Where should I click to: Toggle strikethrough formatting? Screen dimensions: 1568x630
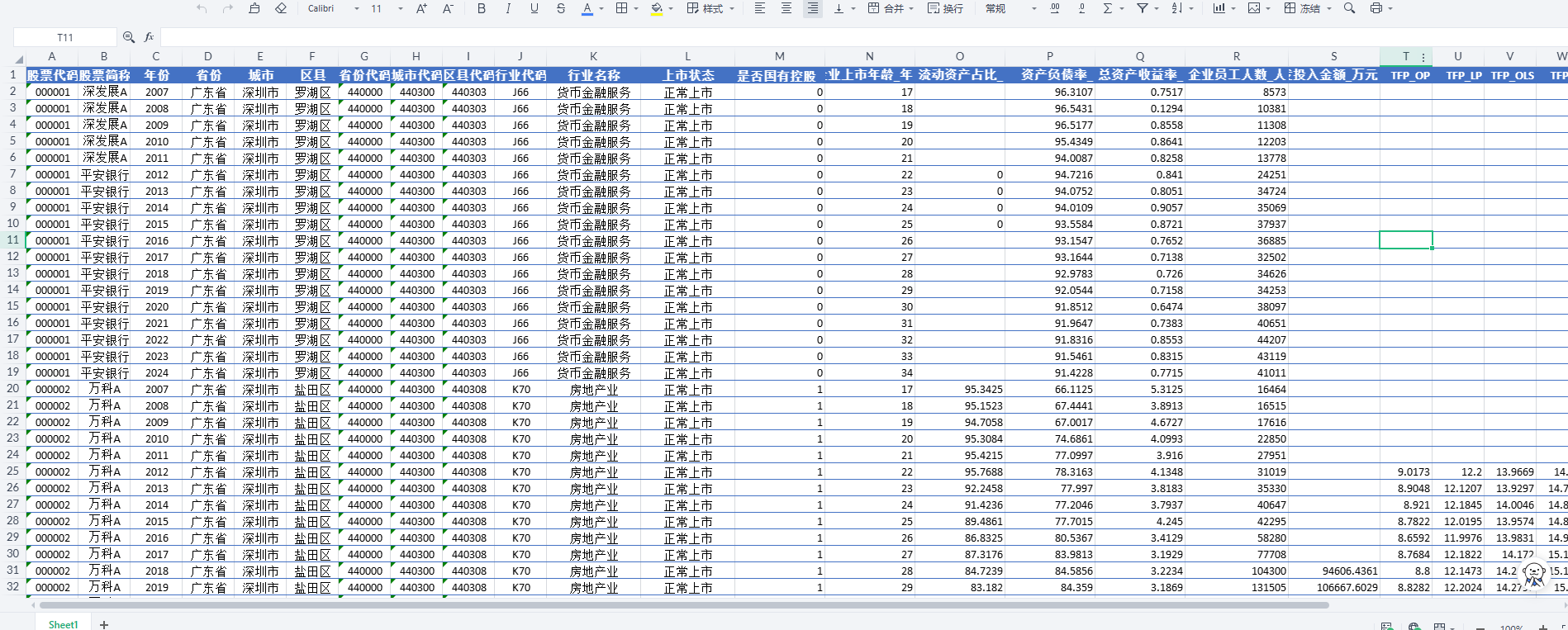pos(561,8)
